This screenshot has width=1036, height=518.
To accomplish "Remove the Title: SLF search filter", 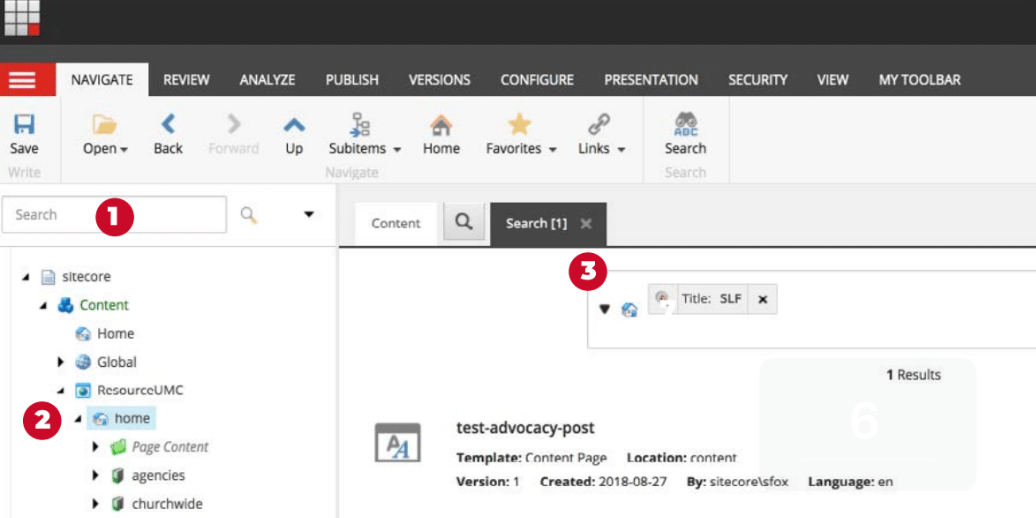I will coord(762,299).
